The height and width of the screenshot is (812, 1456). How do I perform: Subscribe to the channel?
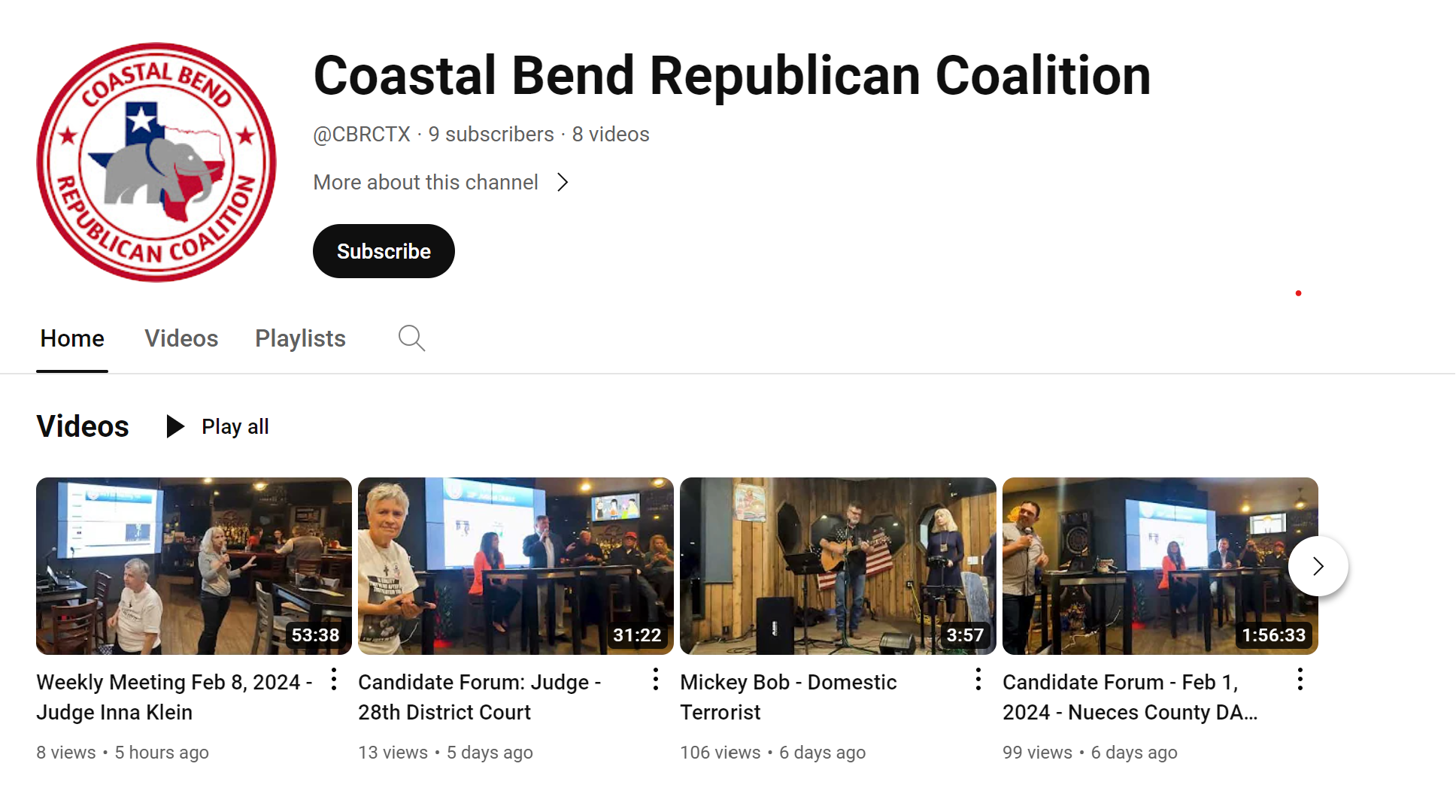point(384,251)
